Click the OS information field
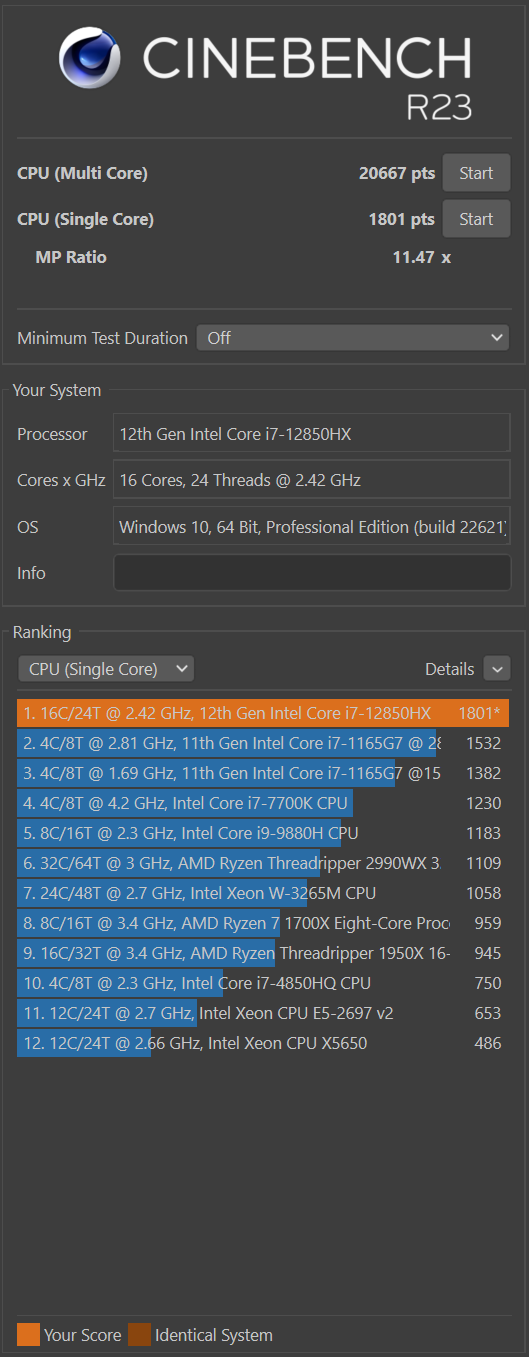The width and height of the screenshot is (529, 1357). (x=312, y=527)
